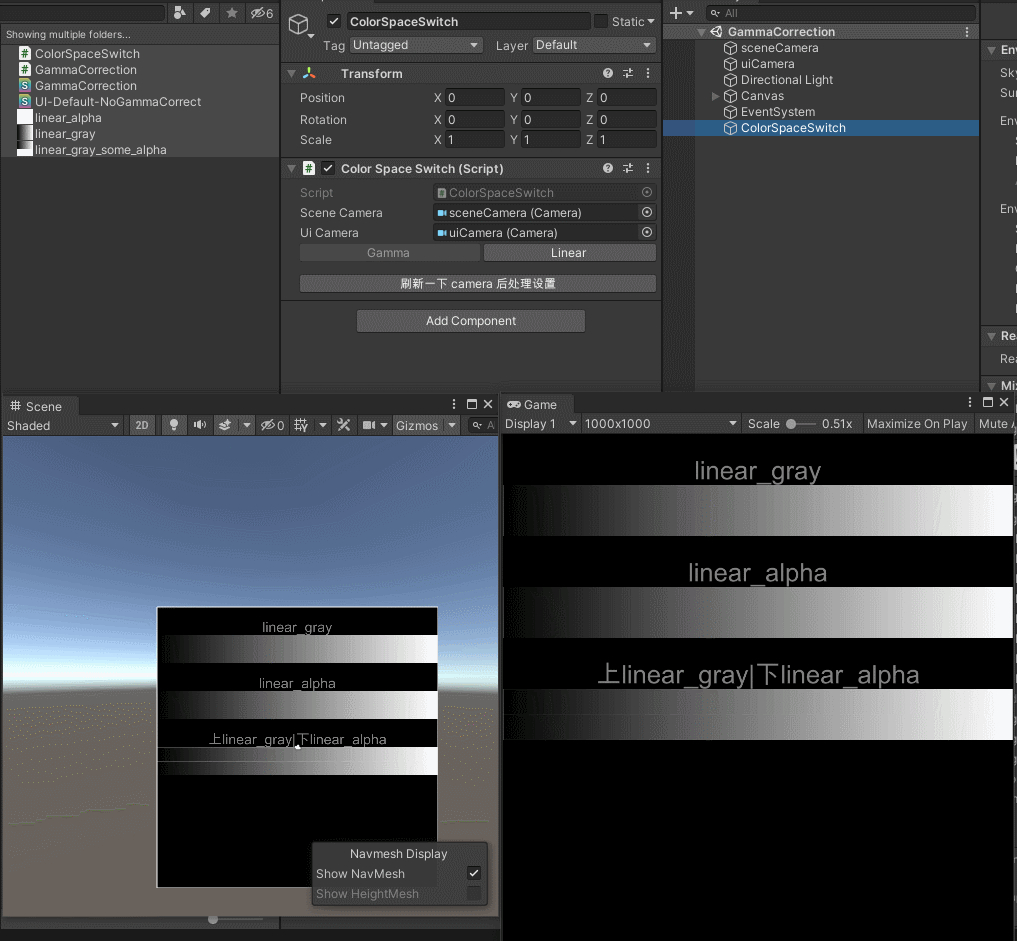Uncheck Show NavMesh in Navmesh Display popup
Viewport: 1017px width, 941px height.
(x=474, y=873)
